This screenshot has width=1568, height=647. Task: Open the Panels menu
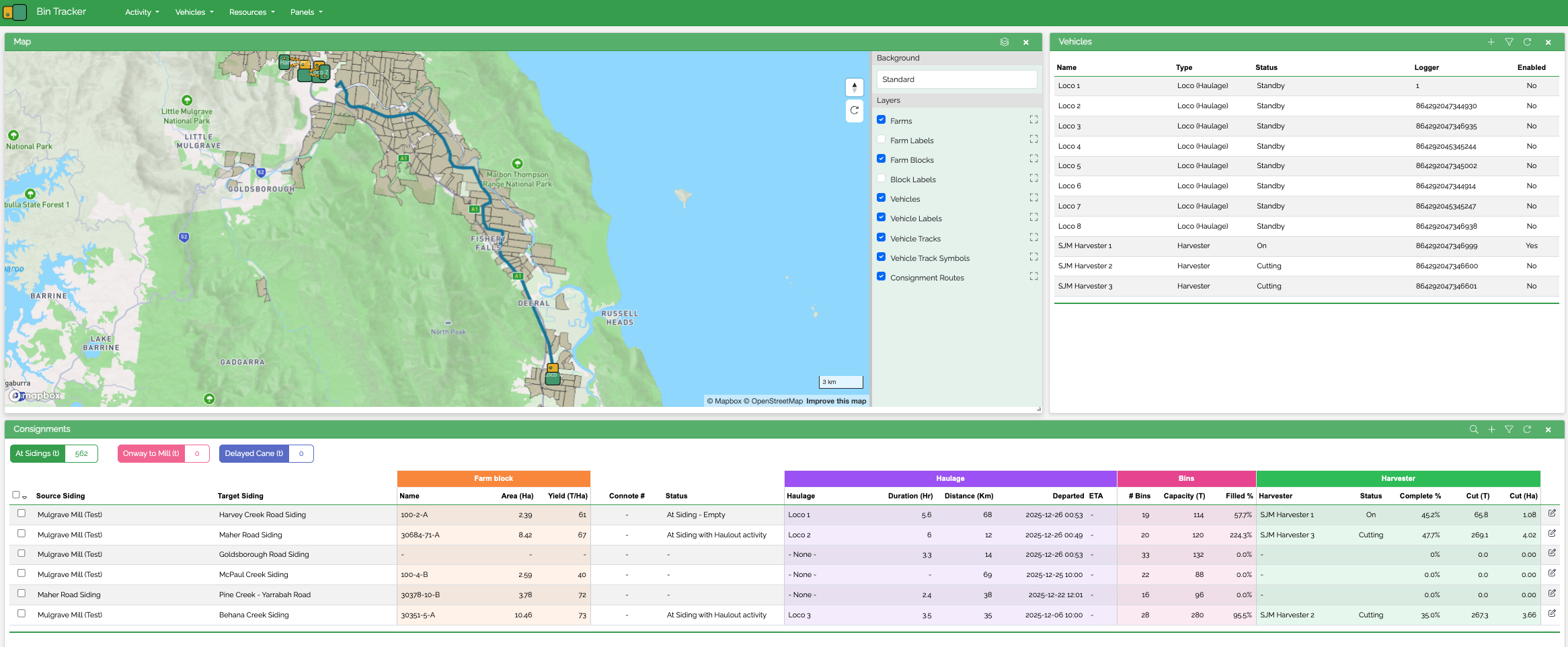pos(306,12)
